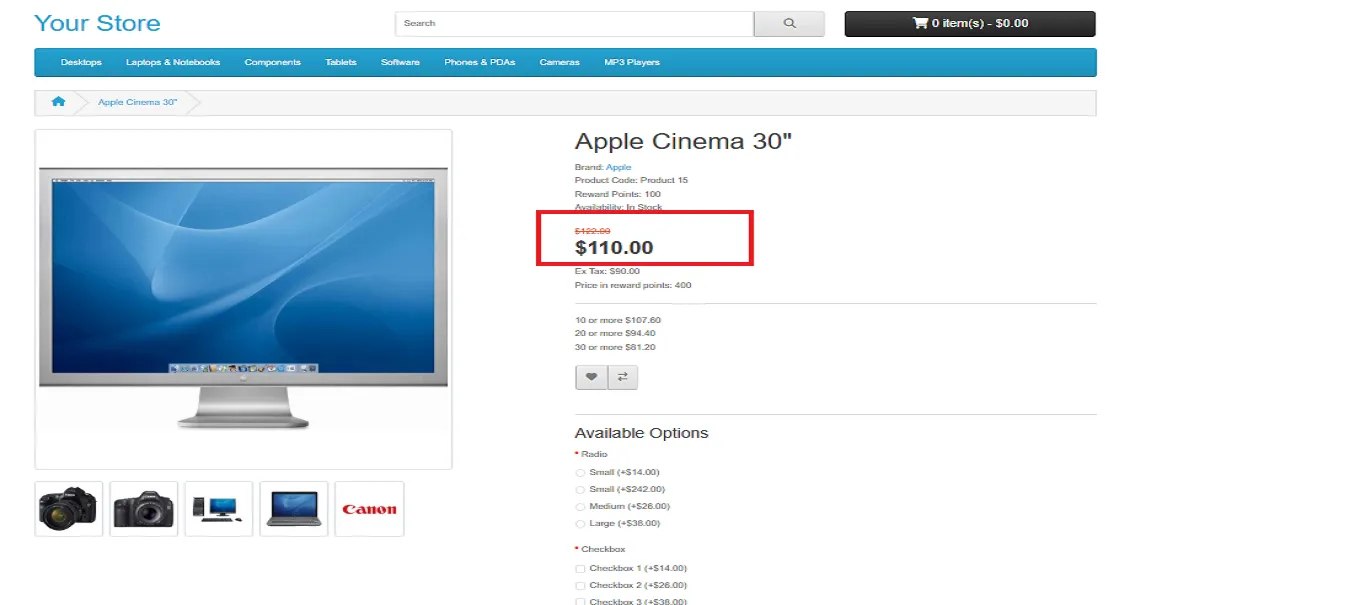The width and height of the screenshot is (1360, 605).
Task: Open the shopping cart 0 item(s) button
Action: [x=969, y=24]
